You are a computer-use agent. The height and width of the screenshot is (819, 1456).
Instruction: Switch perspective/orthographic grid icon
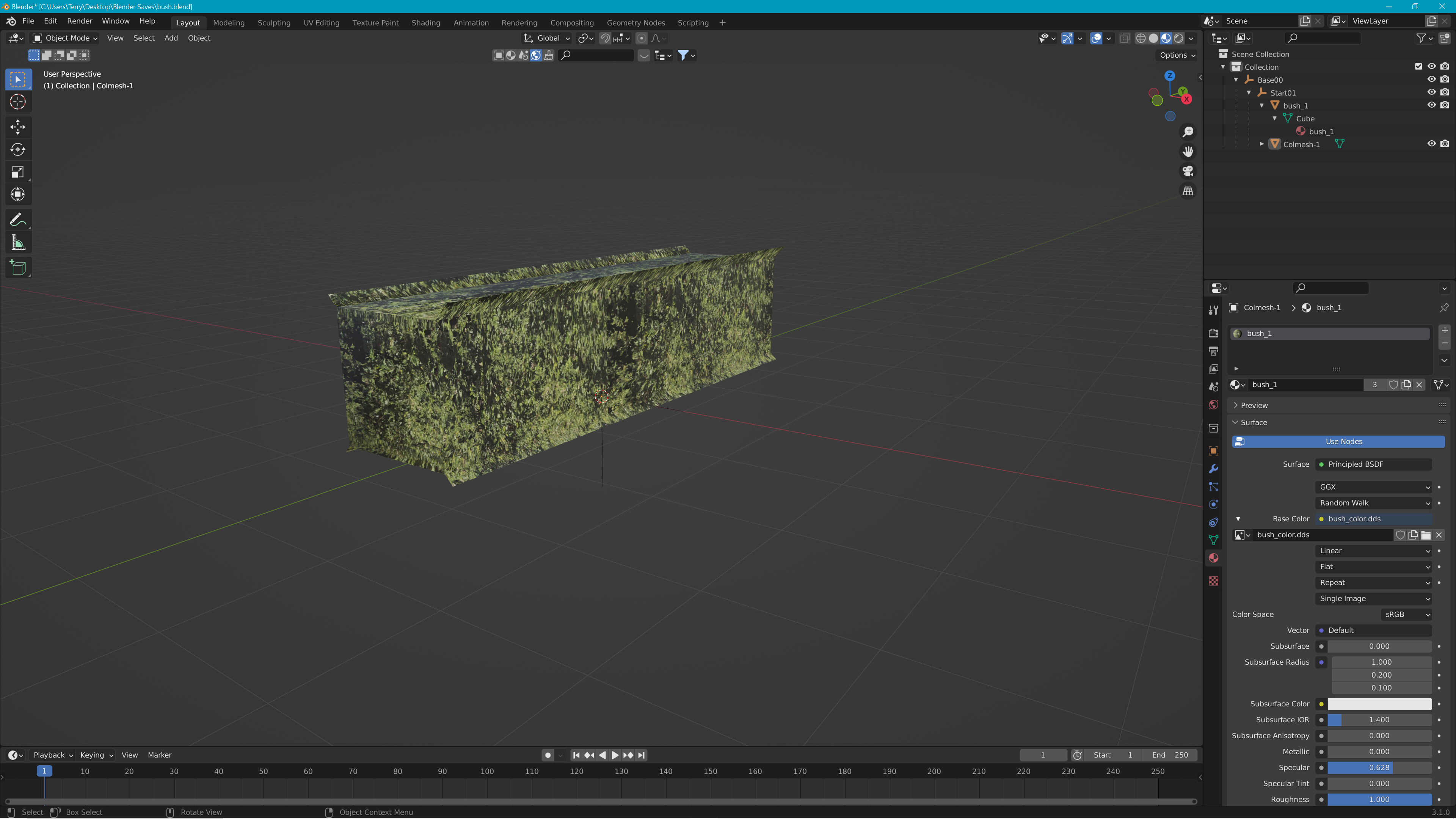pyautogui.click(x=1188, y=191)
